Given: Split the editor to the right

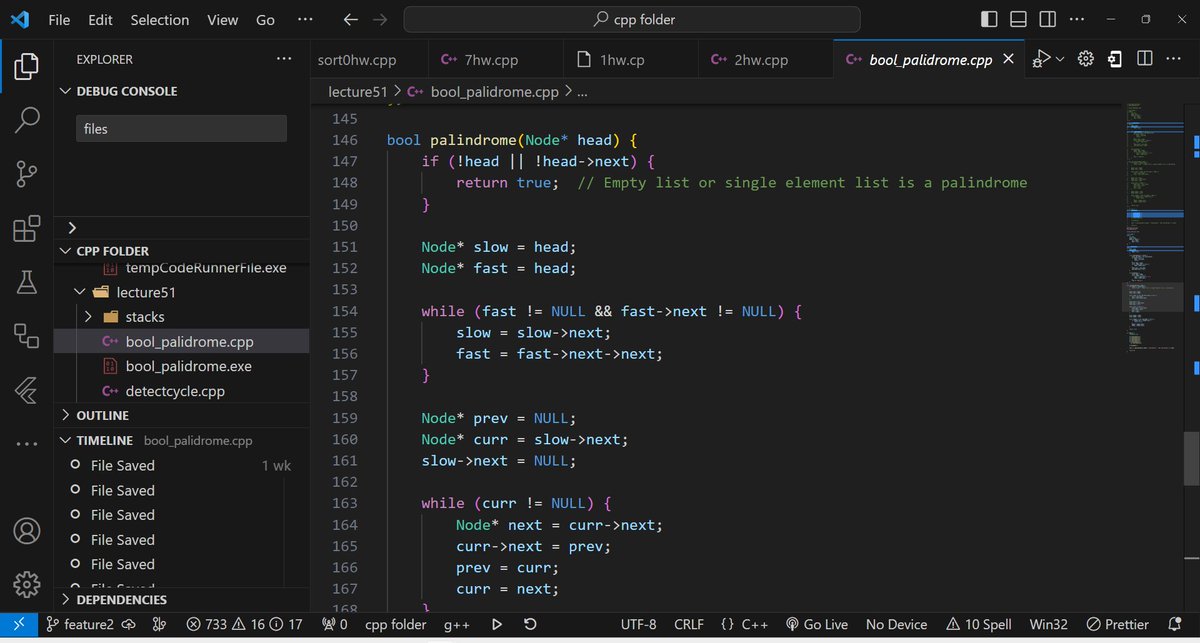Looking at the screenshot, I should (1145, 59).
